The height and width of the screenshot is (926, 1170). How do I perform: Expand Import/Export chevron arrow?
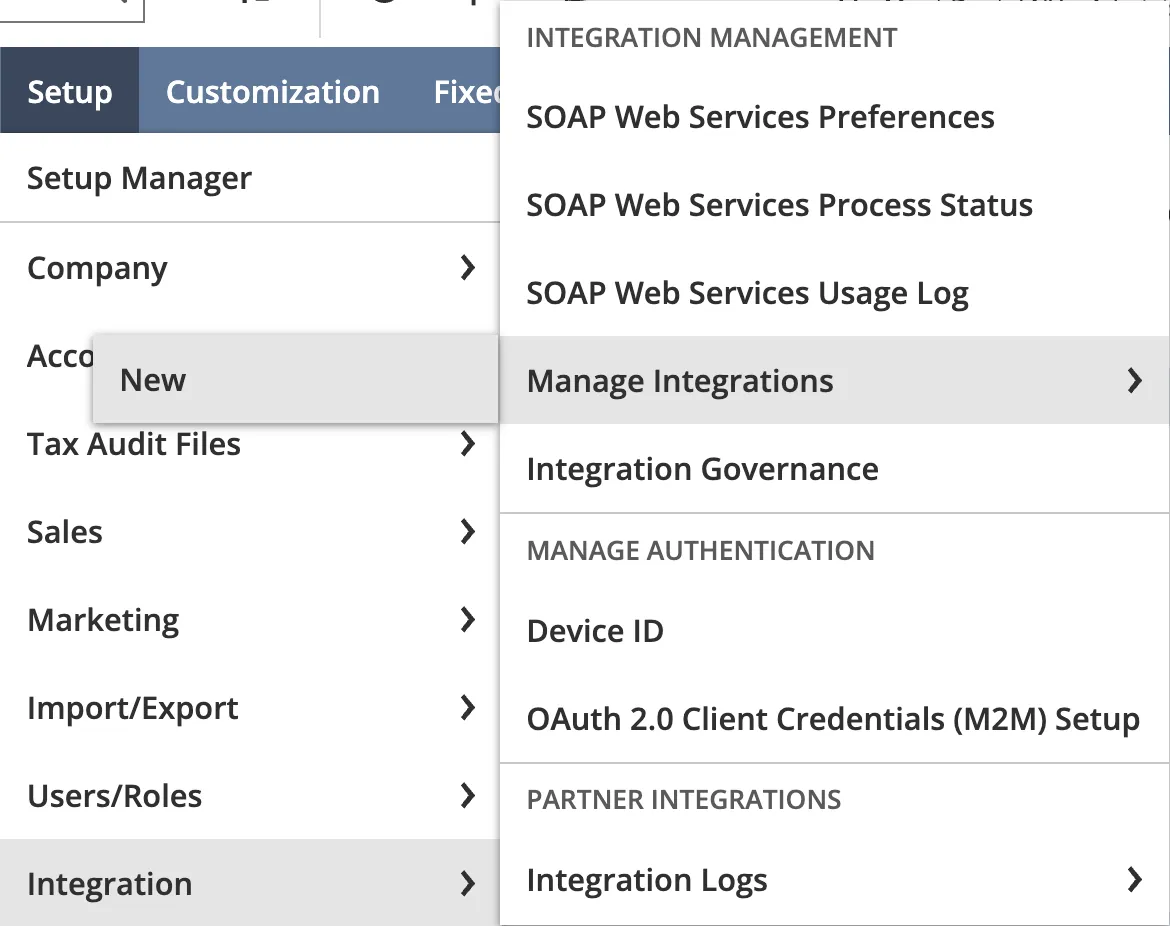click(468, 708)
